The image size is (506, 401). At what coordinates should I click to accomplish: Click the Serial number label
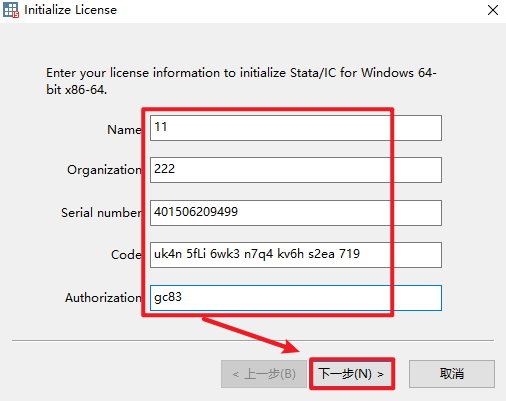(101, 213)
